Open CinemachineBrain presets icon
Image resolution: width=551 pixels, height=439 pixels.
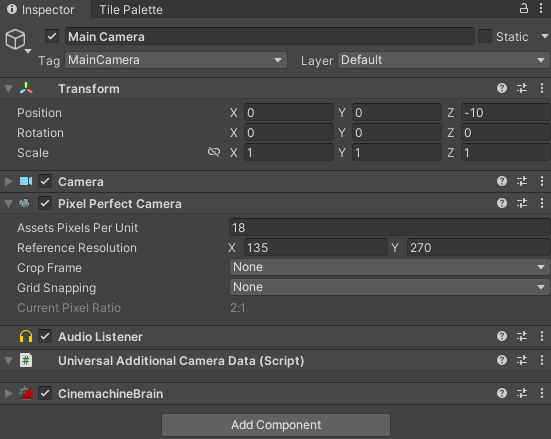tap(522, 393)
